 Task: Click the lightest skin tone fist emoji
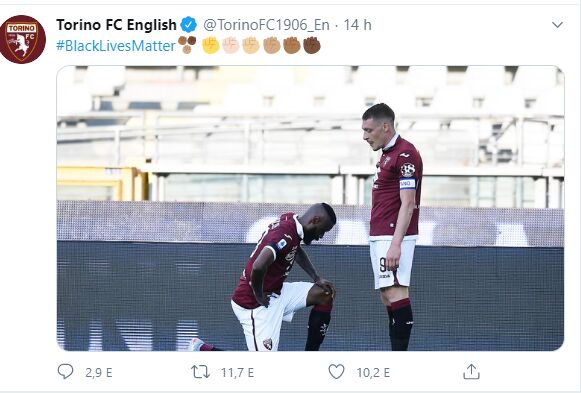pos(231,45)
